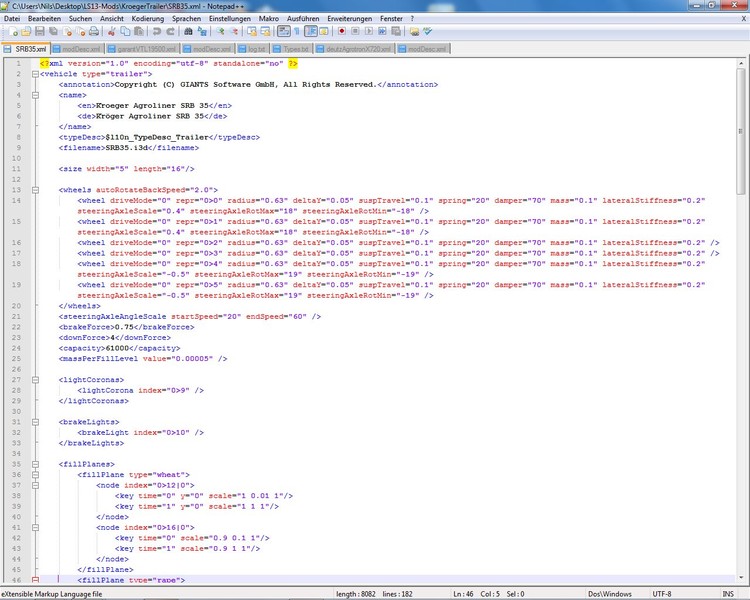Collapse the brakeLights fold on line 31
The height and width of the screenshot is (600, 750).
(x=35, y=422)
